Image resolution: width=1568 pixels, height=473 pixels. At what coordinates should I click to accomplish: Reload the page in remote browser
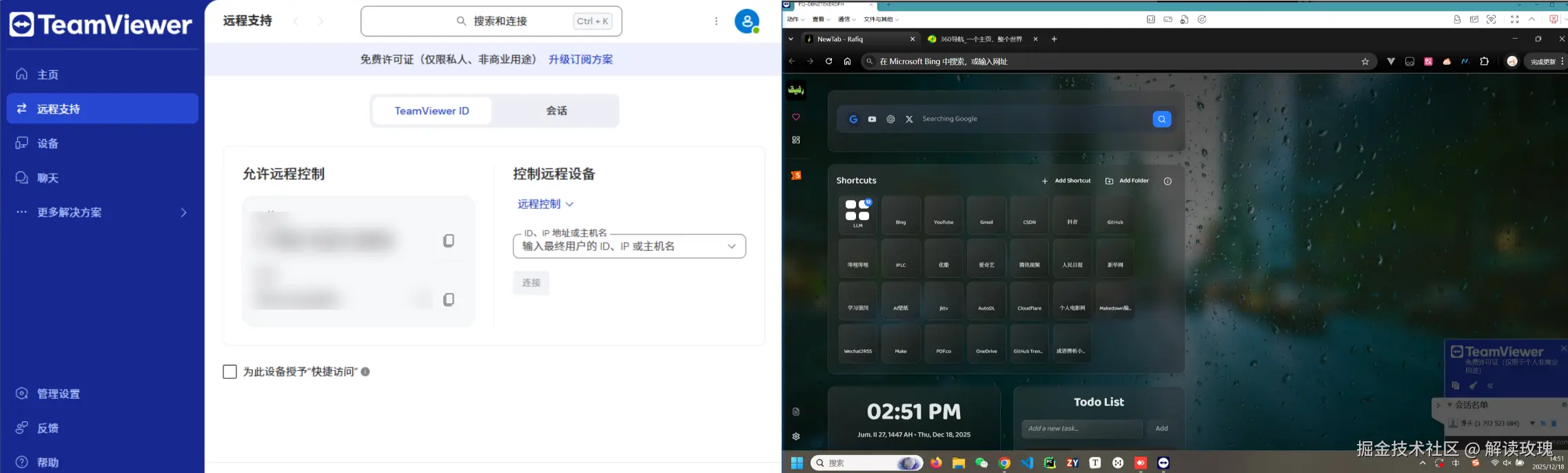[828, 61]
